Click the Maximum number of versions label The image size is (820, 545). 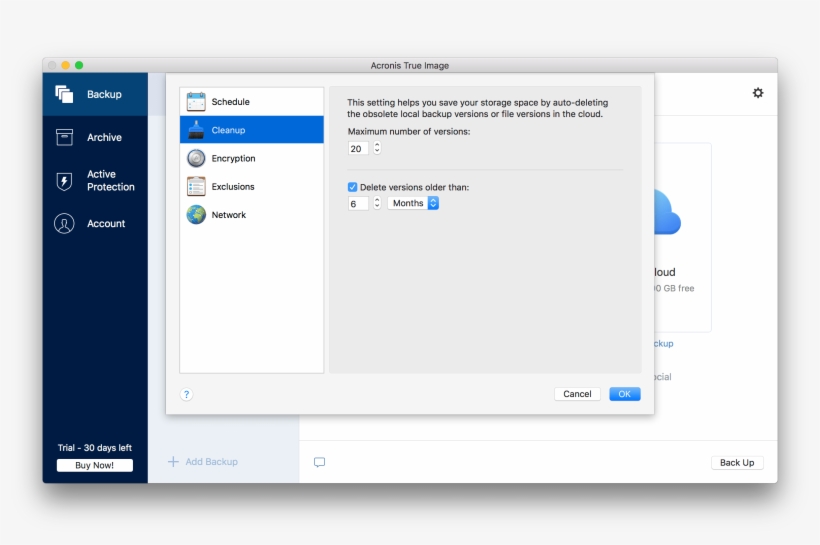(409, 131)
